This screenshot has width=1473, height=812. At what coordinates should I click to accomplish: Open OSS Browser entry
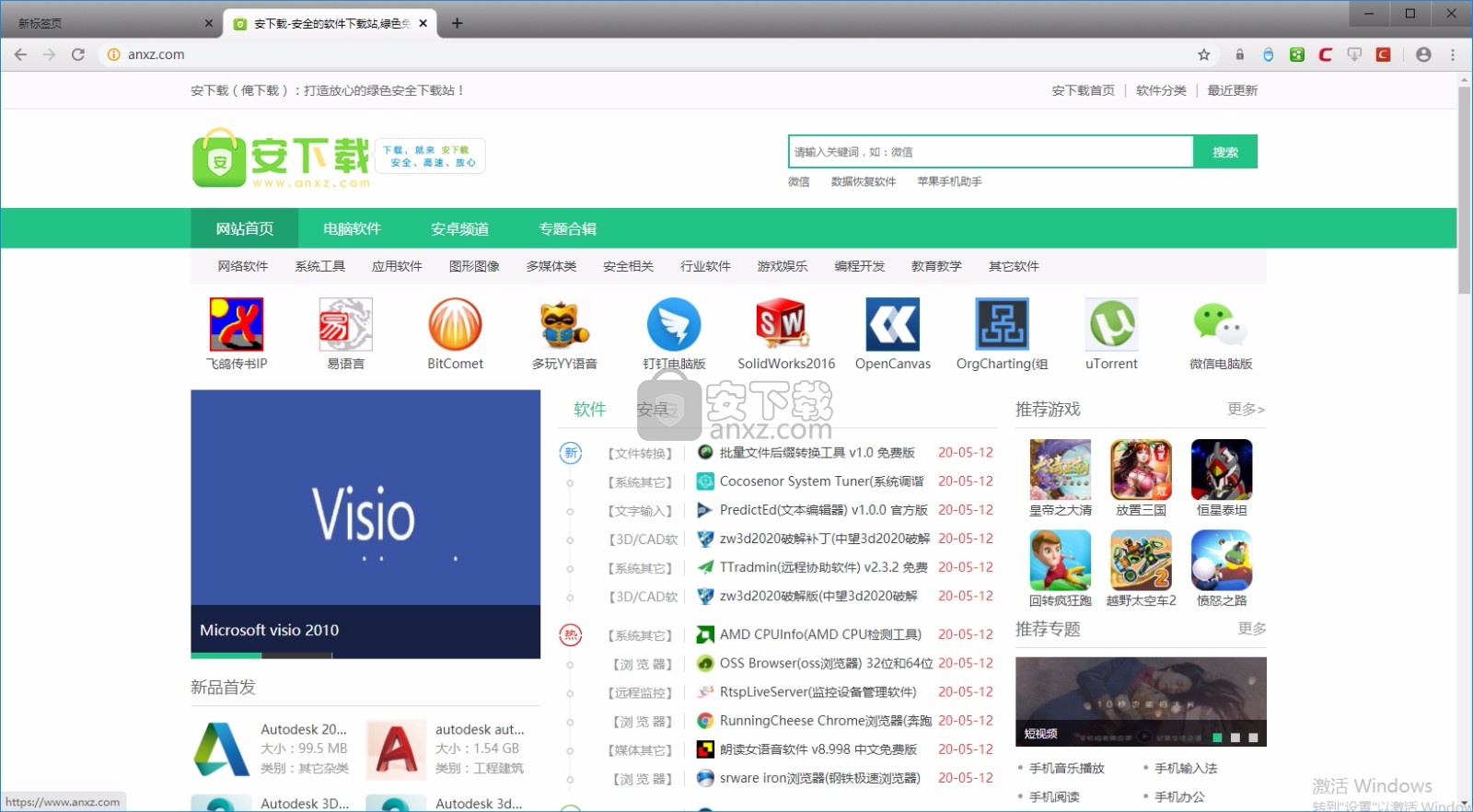point(826,663)
